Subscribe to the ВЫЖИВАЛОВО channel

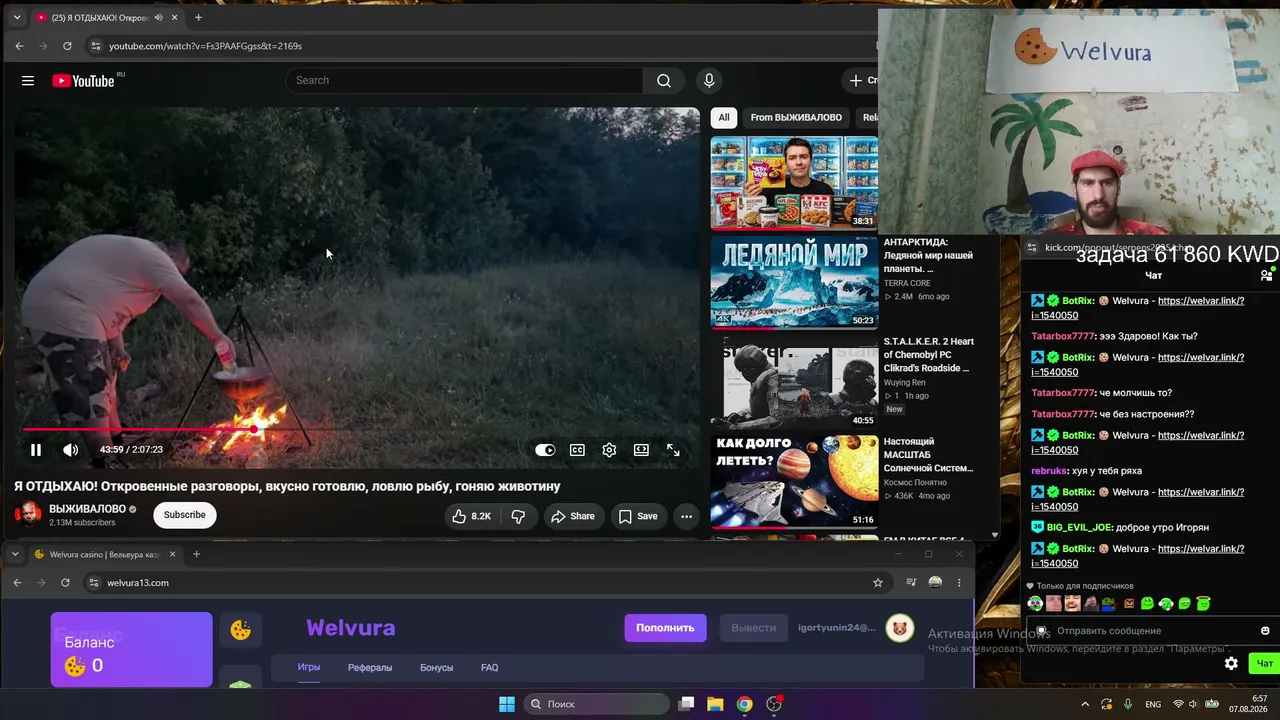185,515
